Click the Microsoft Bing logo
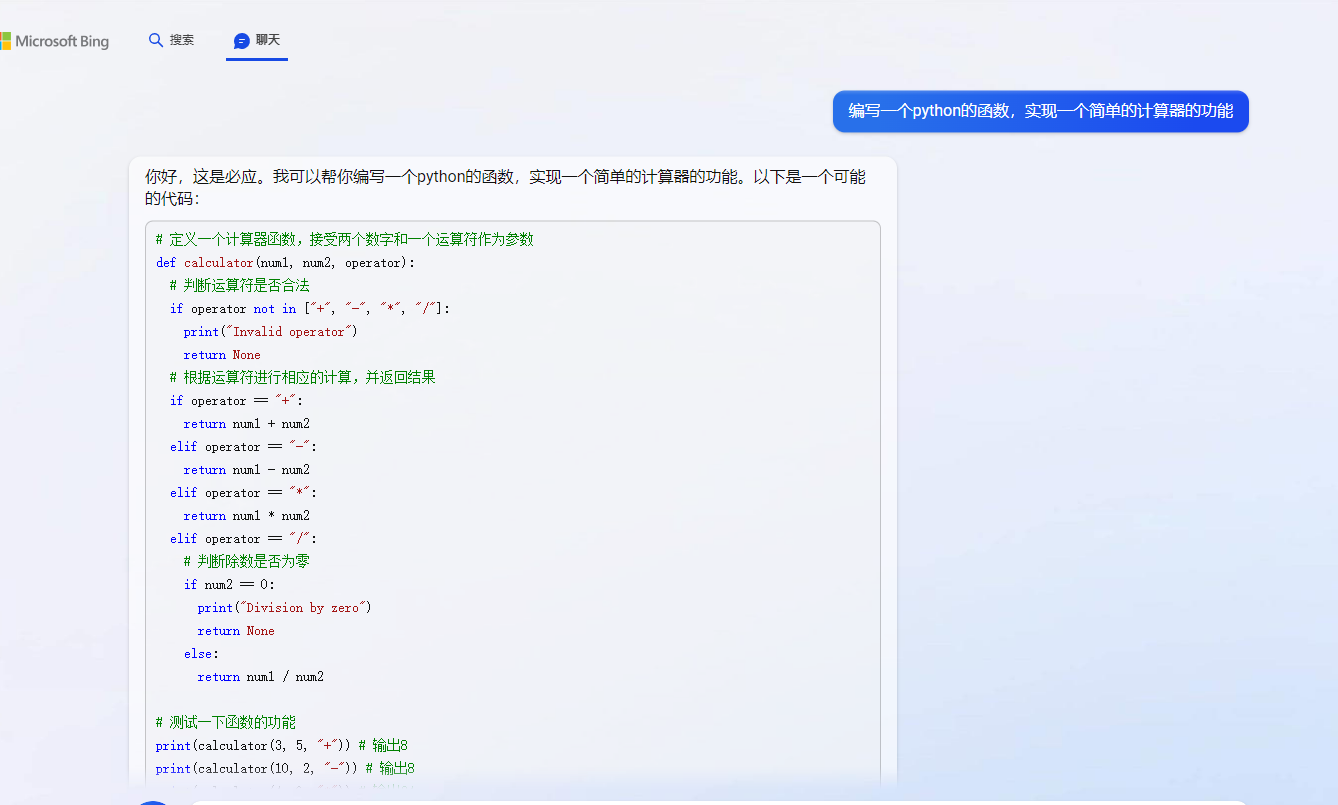Image resolution: width=1338 pixels, height=805 pixels. pyautogui.click(x=55, y=41)
